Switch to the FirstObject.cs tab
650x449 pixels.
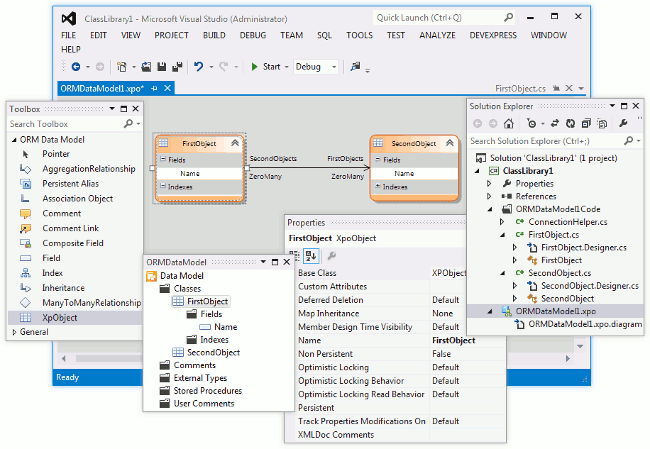(x=520, y=88)
